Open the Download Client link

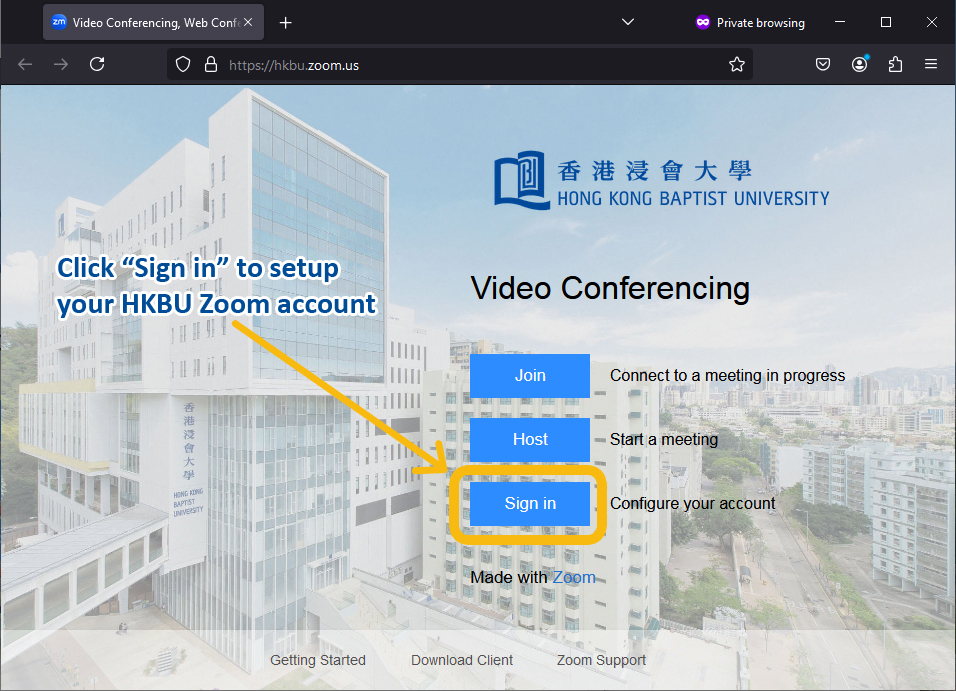pos(462,660)
